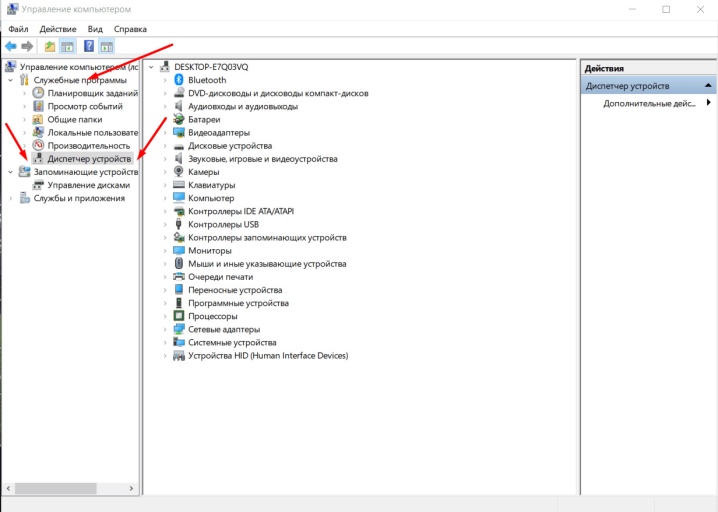Click the Forward arrow in toolbar
Viewport: 718px width, 512px height.
[27, 46]
